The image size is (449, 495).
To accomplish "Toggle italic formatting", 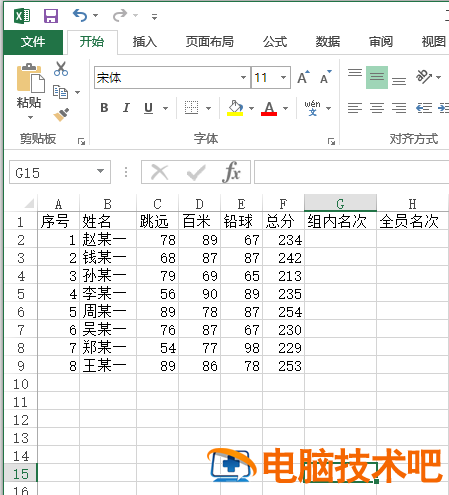I will click(126, 108).
